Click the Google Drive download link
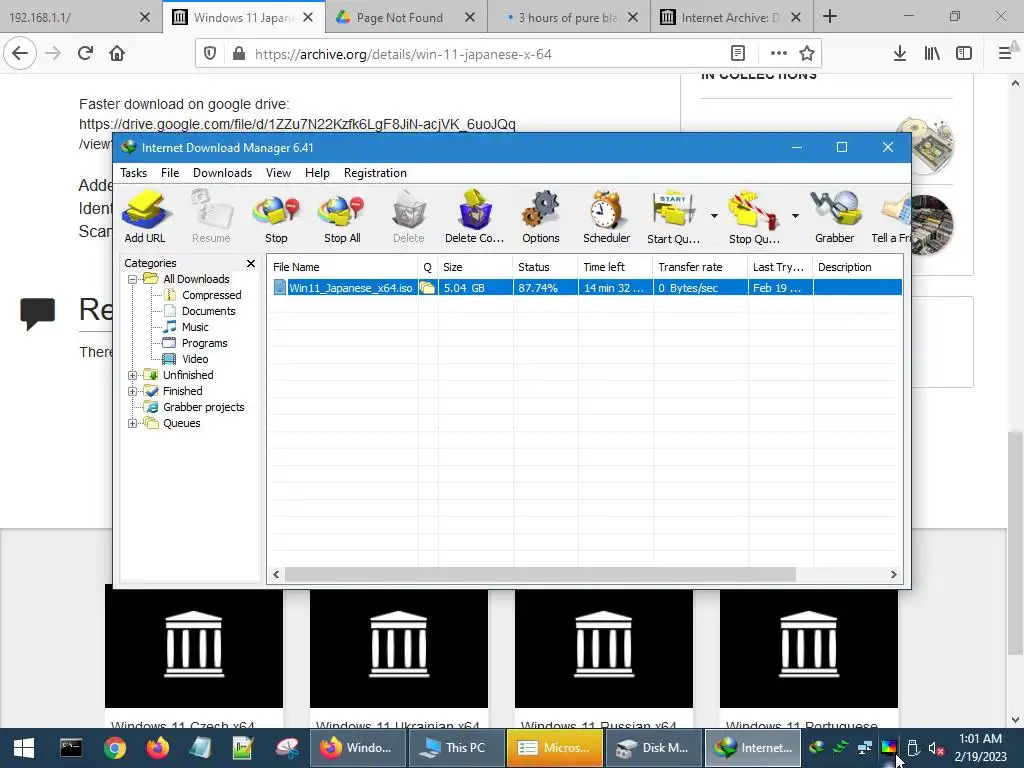 coord(297,124)
